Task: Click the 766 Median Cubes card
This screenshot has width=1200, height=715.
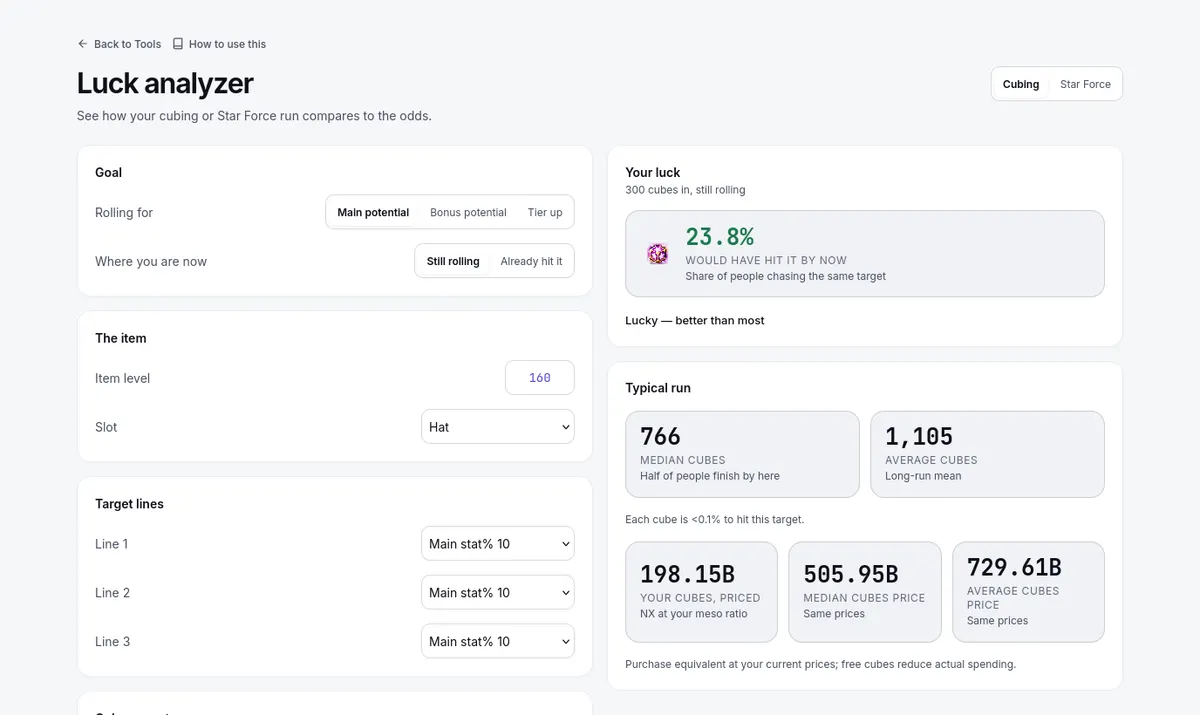Action: pyautogui.click(x=742, y=454)
